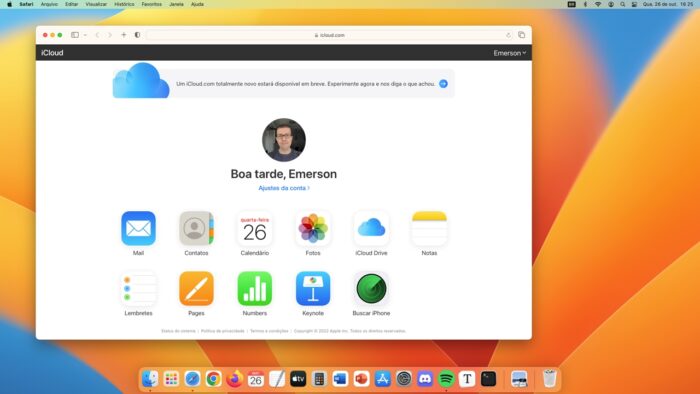Expand the Emerson account dropdown

509,53
